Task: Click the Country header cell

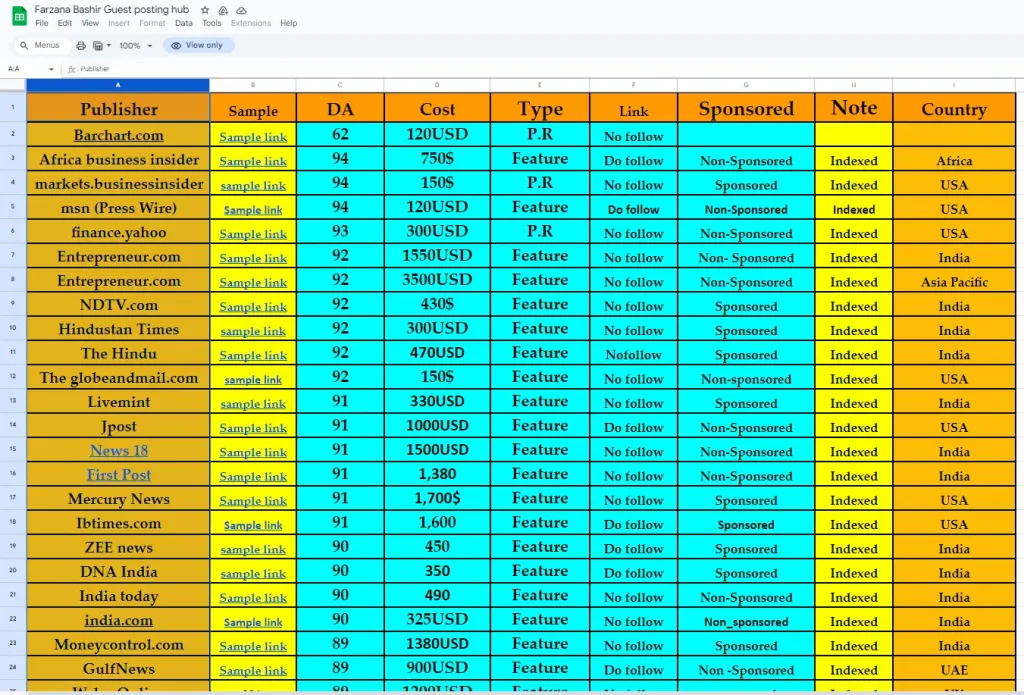Action: [x=954, y=108]
